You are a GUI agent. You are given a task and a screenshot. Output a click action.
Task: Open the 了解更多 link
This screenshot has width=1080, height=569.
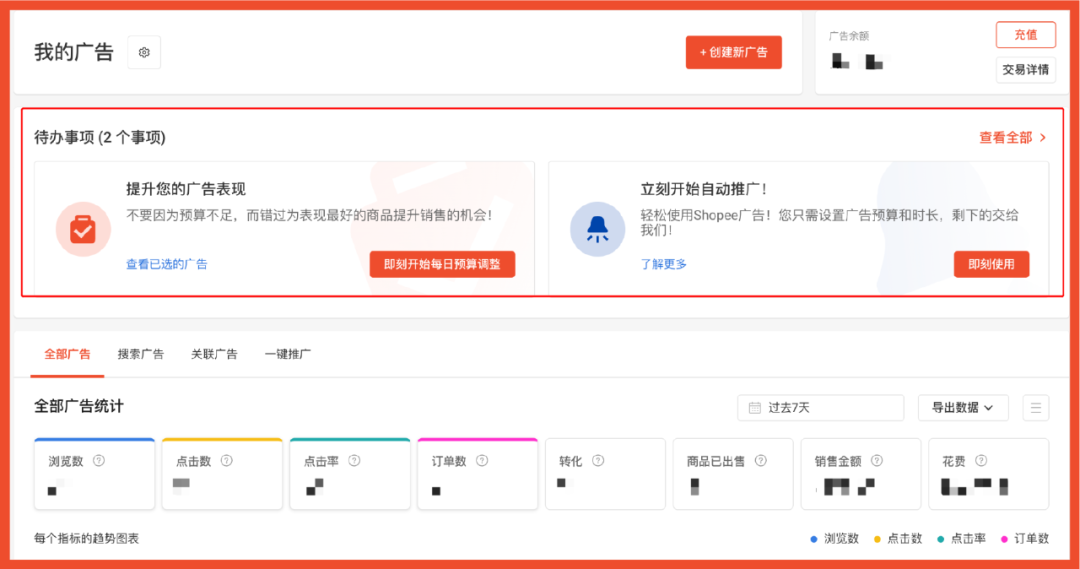[x=663, y=264]
